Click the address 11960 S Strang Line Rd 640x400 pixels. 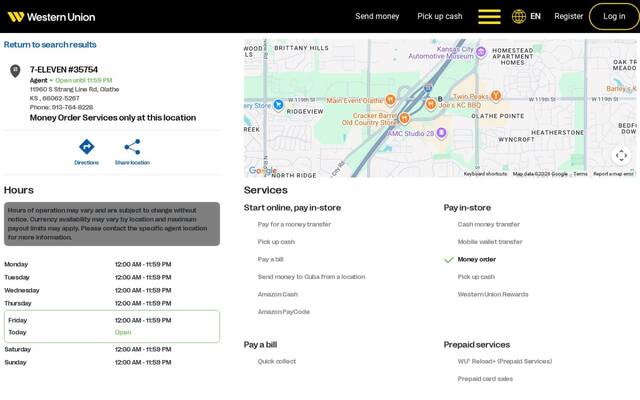click(74, 89)
